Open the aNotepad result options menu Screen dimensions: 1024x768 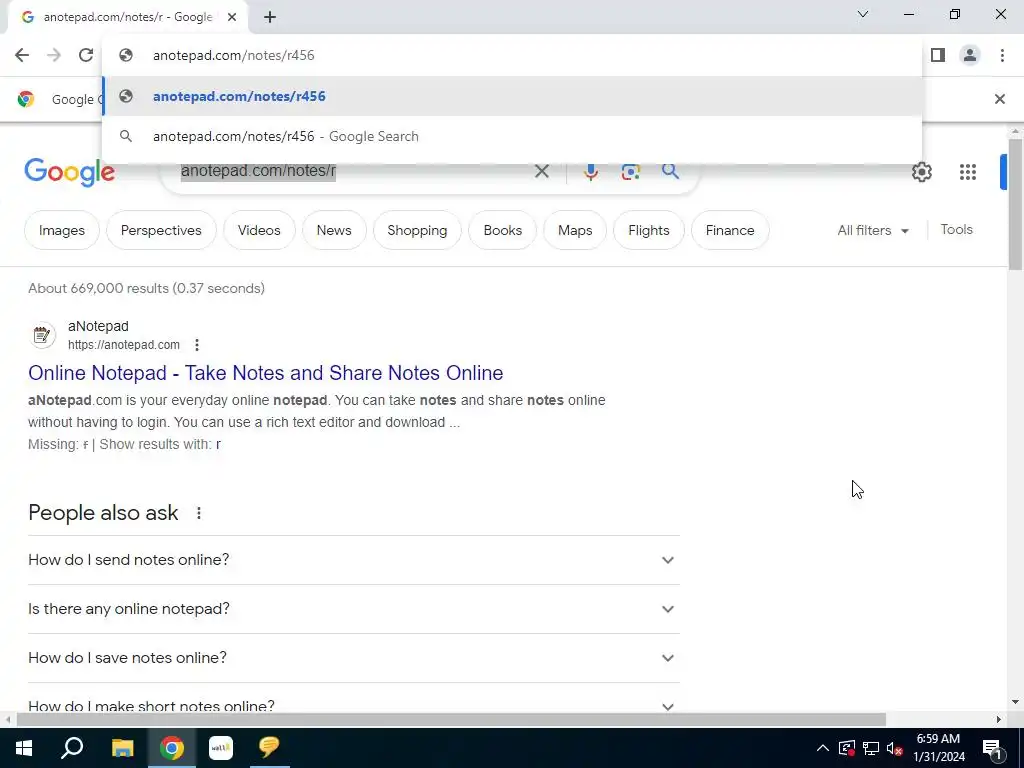(197, 345)
